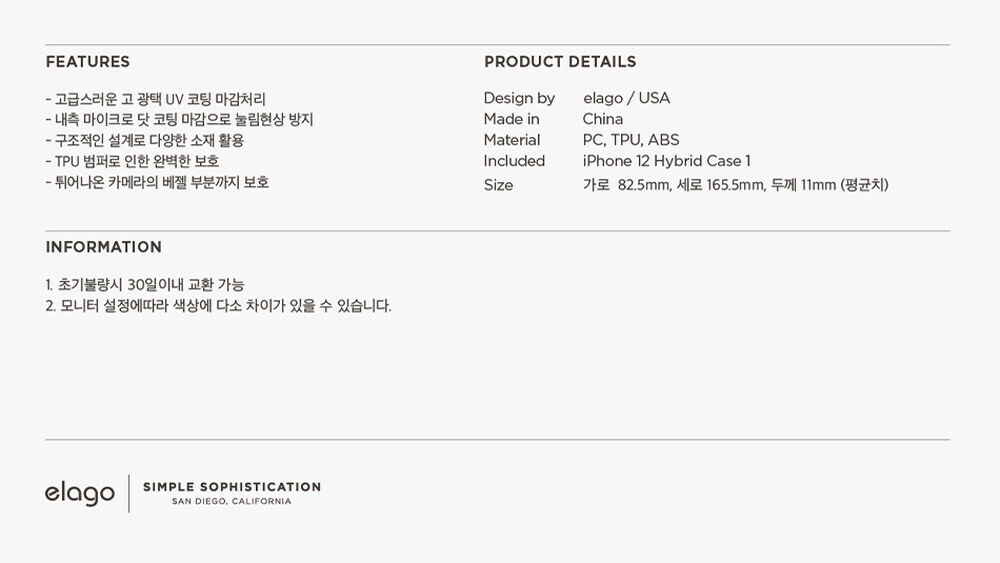Select the China value text
Image resolution: width=1000 pixels, height=563 pixels.
tap(603, 119)
